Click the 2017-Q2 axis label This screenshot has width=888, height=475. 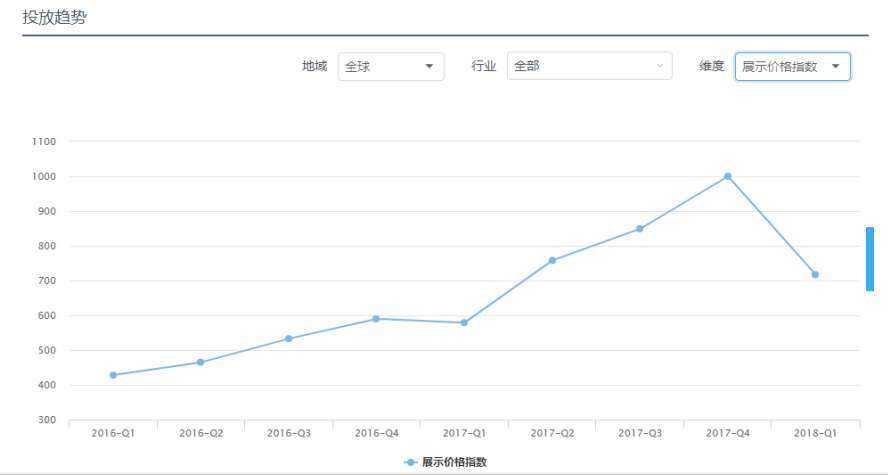(552, 433)
